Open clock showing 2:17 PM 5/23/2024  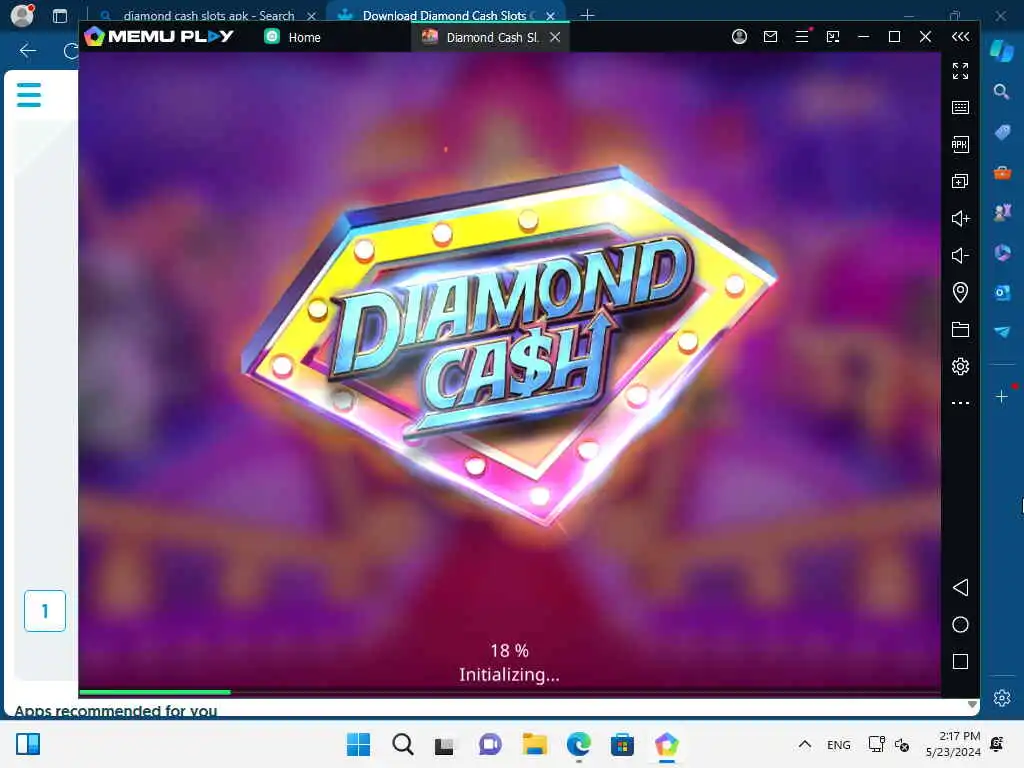[953, 744]
